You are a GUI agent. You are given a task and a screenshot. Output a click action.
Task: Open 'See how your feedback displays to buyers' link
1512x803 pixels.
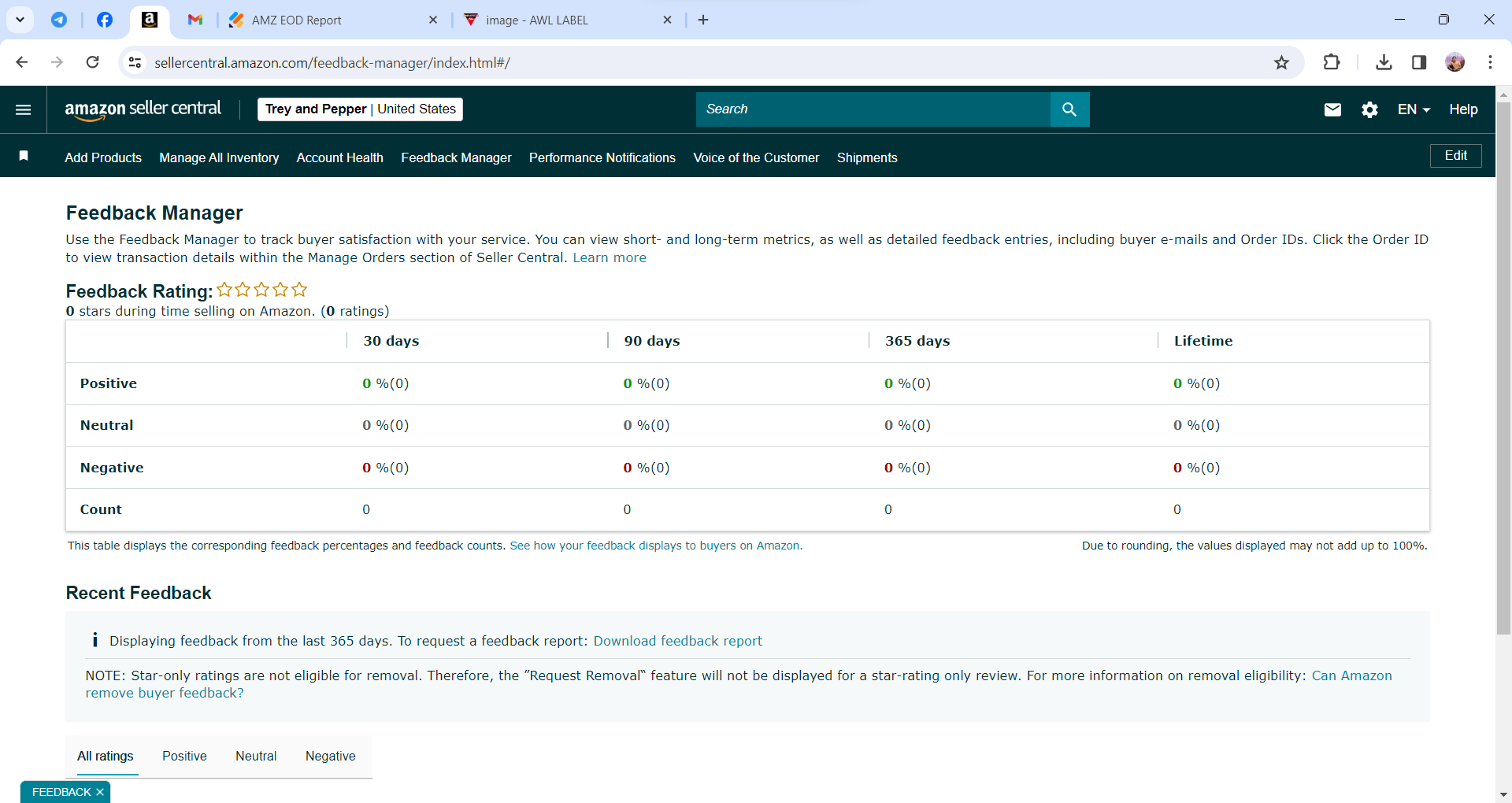654,546
